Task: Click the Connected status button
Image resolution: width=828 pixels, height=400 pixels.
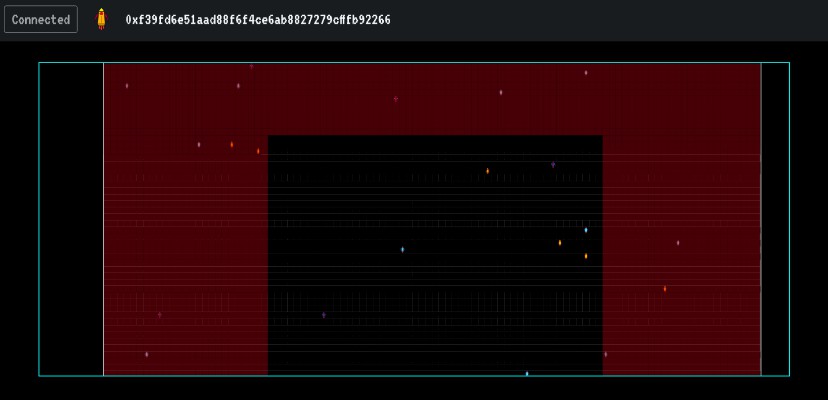Action: point(41,19)
